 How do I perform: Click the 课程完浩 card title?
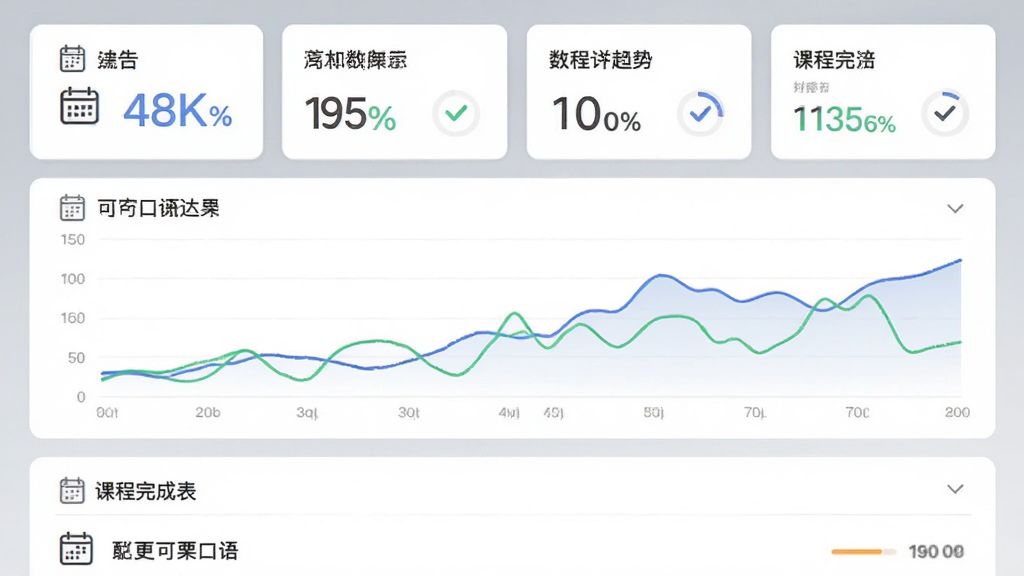pos(834,60)
